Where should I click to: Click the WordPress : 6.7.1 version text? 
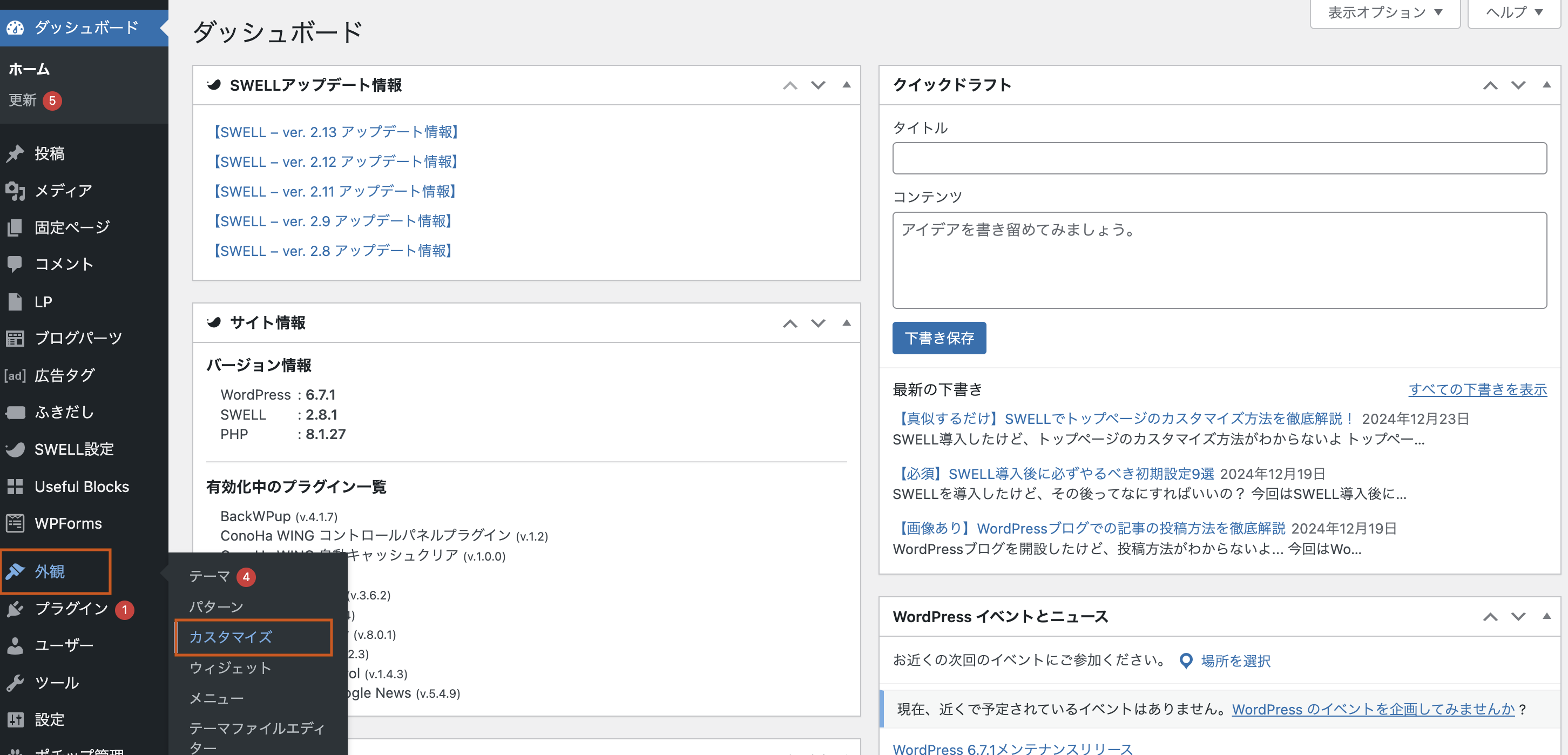point(278,395)
